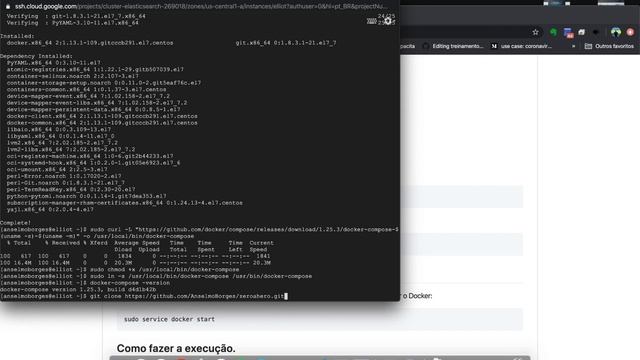Expand the bookmarks overflow chevron
The width and height of the screenshot is (640, 360).
[x=573, y=46]
